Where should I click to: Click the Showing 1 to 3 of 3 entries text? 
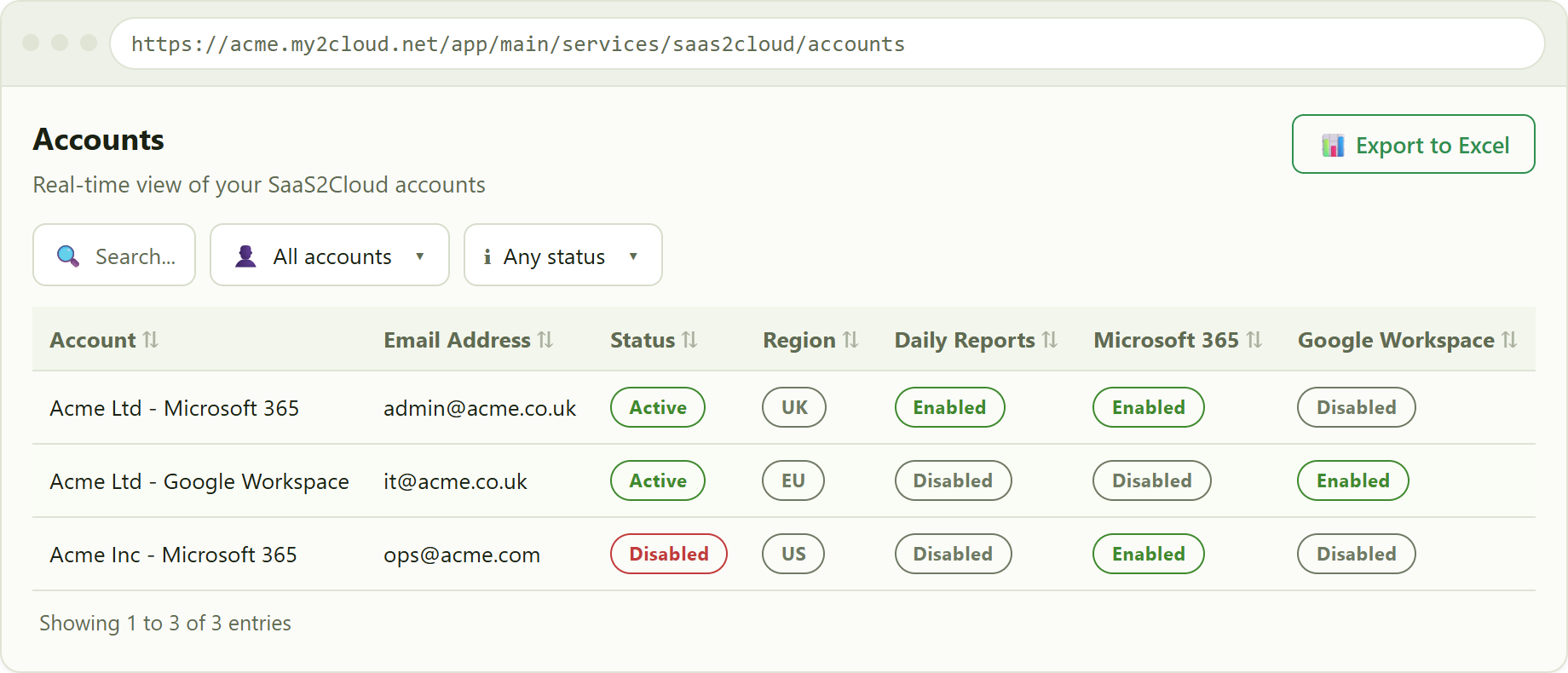pos(165,624)
